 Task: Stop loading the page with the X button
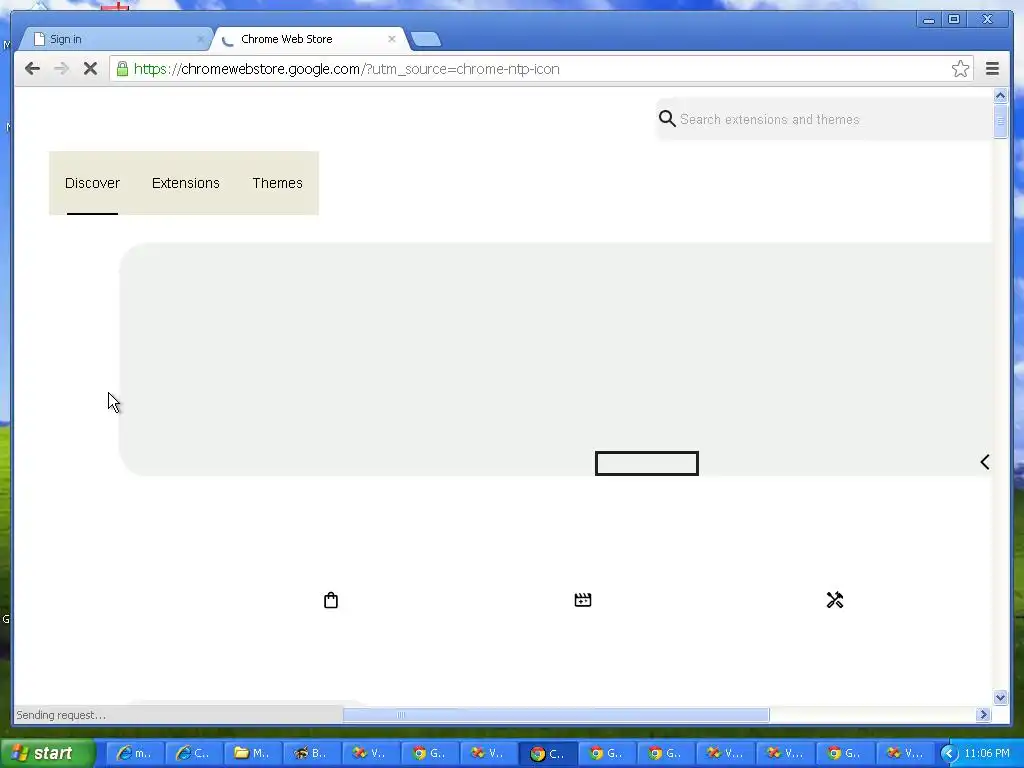click(x=90, y=69)
